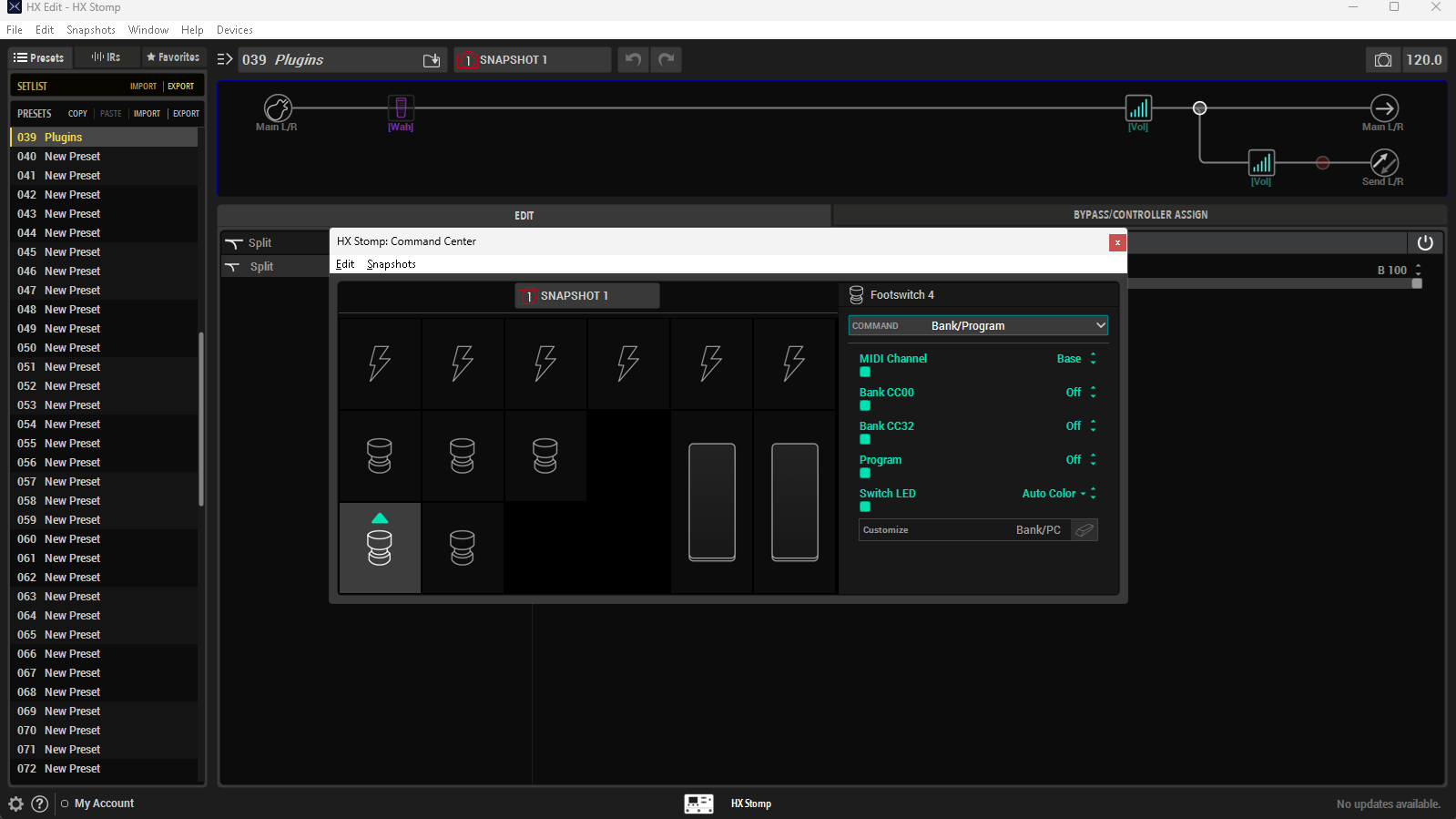
Task: Toggle the MIDI Channel snapshot checkbox
Action: 865,372
